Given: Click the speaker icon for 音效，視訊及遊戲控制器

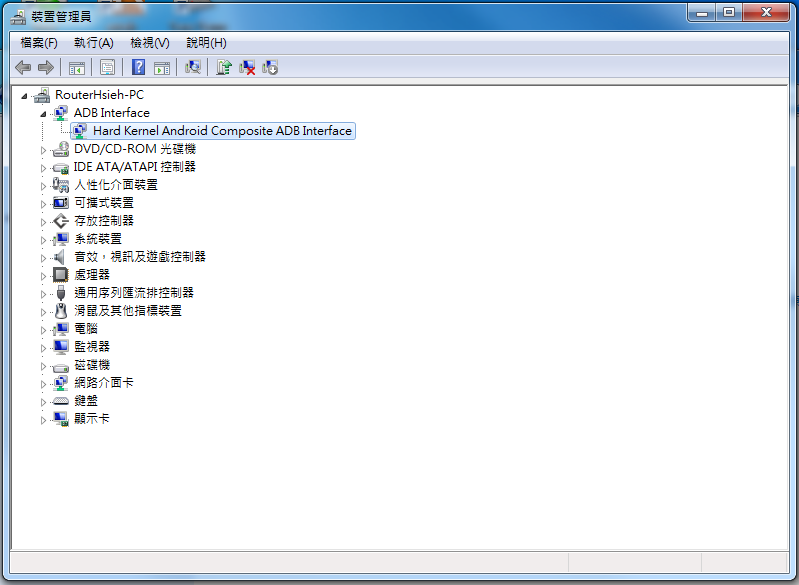Looking at the screenshot, I should [x=60, y=257].
